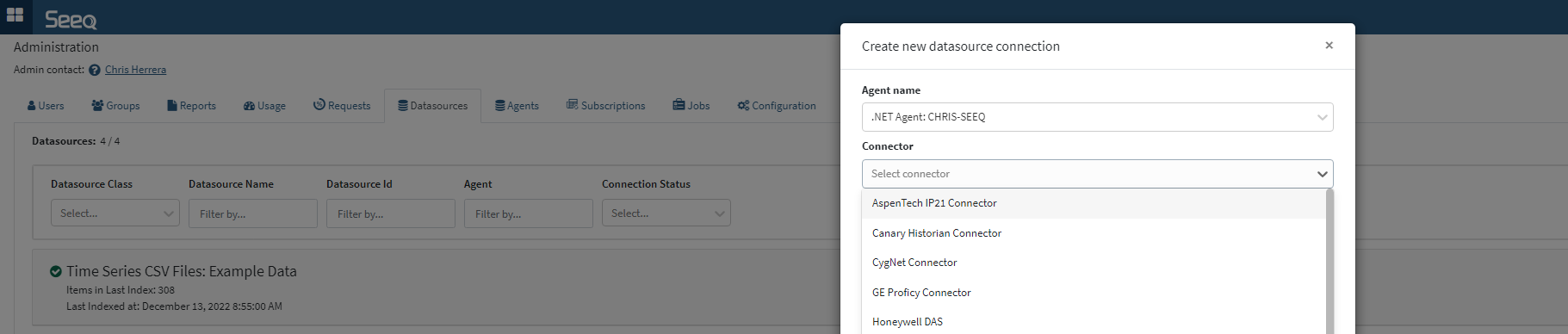The width and height of the screenshot is (1568, 334).
Task: Click the green check status icon
Action: tap(56, 271)
